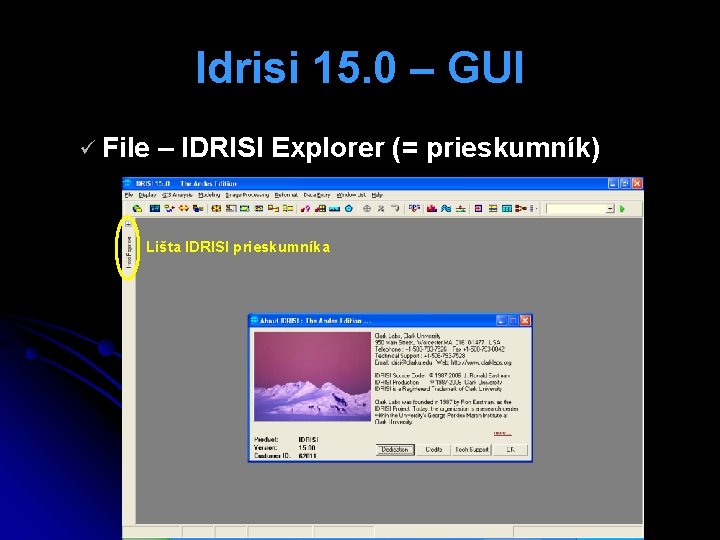Click the red-blue tree diagram icon
This screenshot has width=720, height=540.
pos(414,208)
